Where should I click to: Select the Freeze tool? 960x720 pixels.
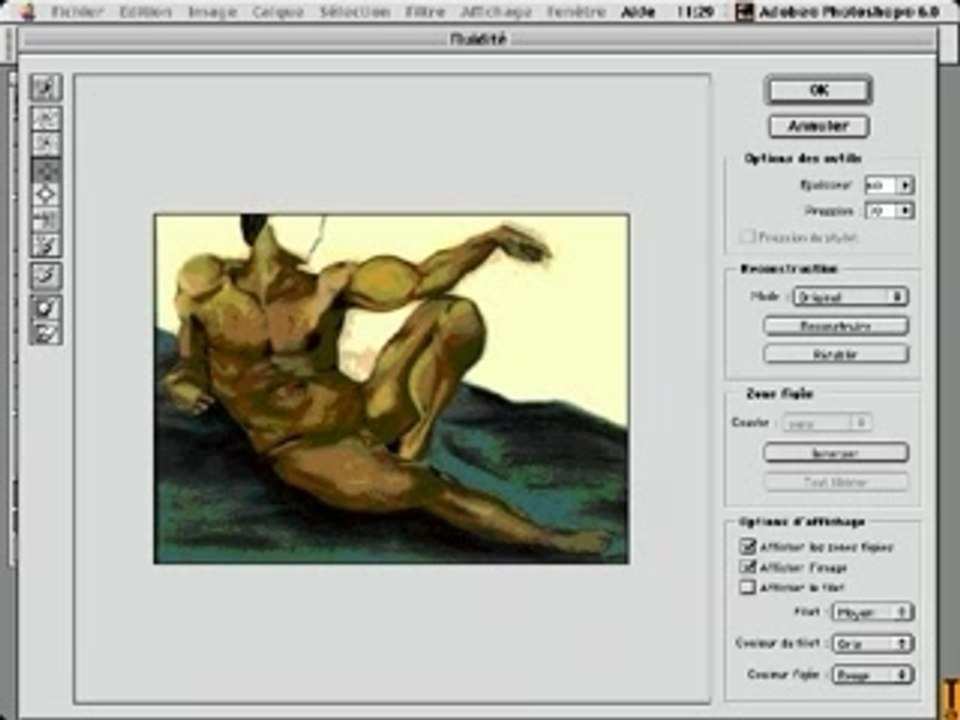[x=45, y=307]
